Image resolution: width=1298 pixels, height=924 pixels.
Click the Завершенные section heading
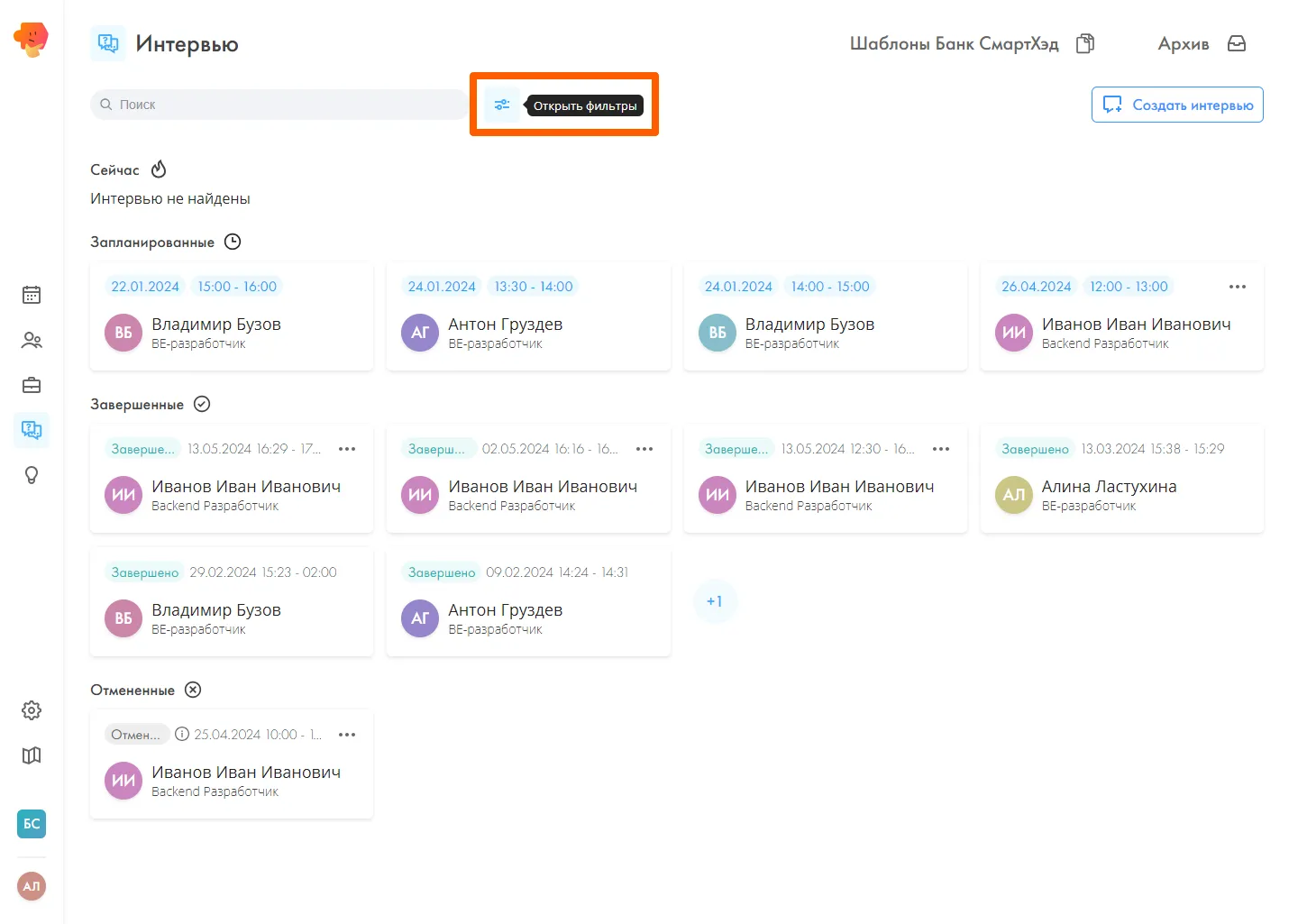137,404
